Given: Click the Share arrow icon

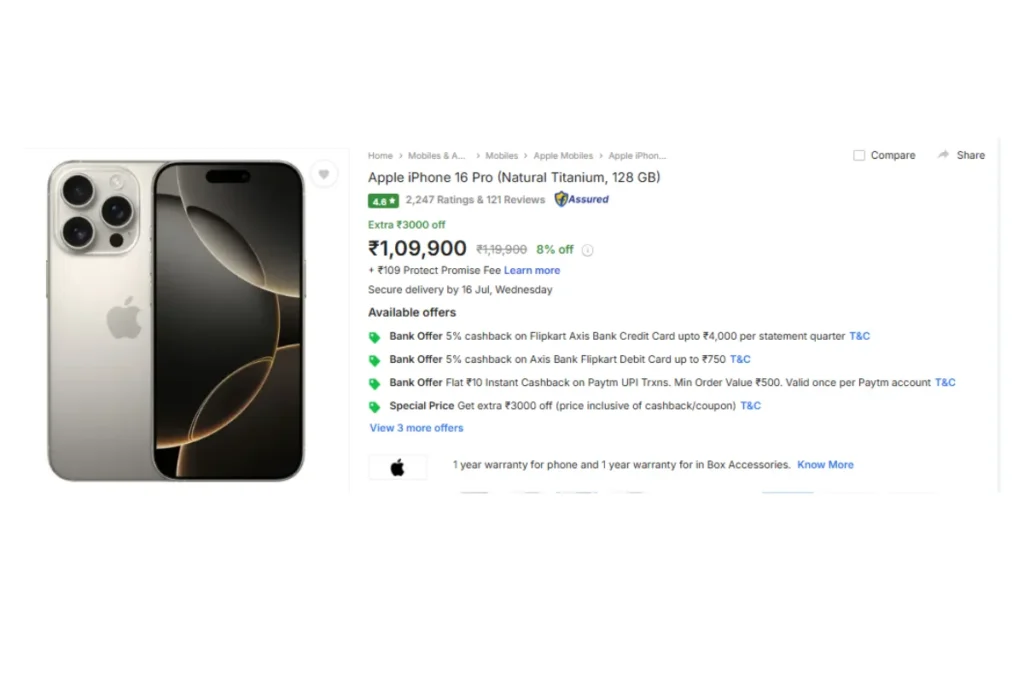Looking at the screenshot, I should pyautogui.click(x=943, y=155).
